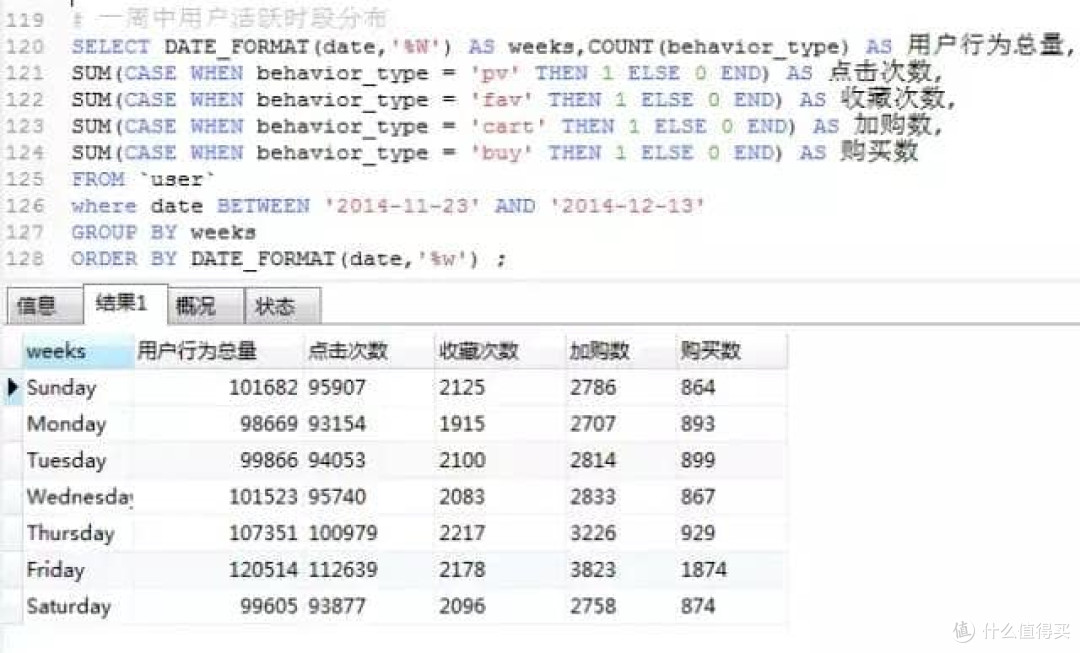
Task: Click the 加购数 value 2814
Action: (x=593, y=460)
